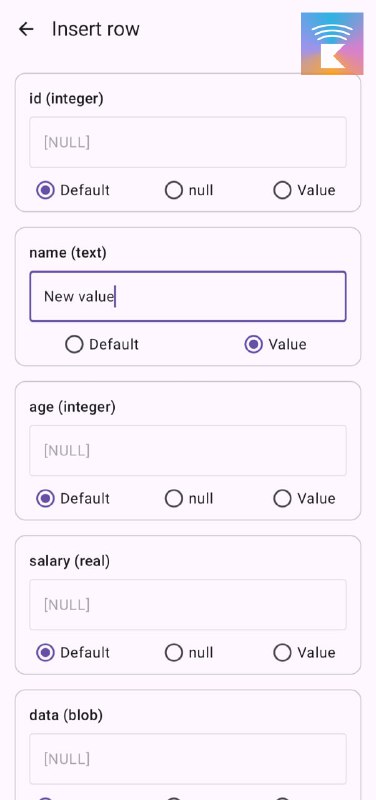
Task: Go back using the arrow icon
Action: pos(26,29)
